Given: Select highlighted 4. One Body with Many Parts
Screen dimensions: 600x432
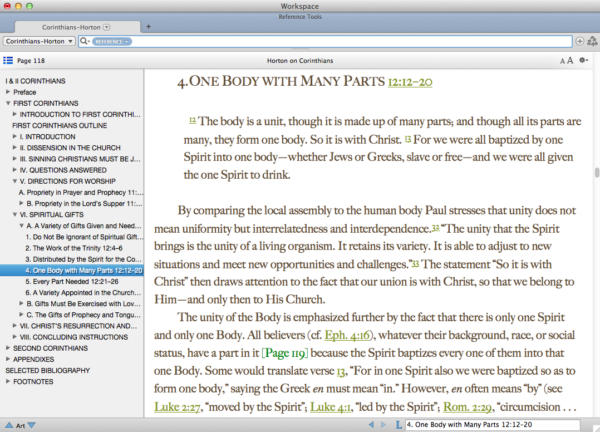Looking at the screenshot, I should (72, 270).
